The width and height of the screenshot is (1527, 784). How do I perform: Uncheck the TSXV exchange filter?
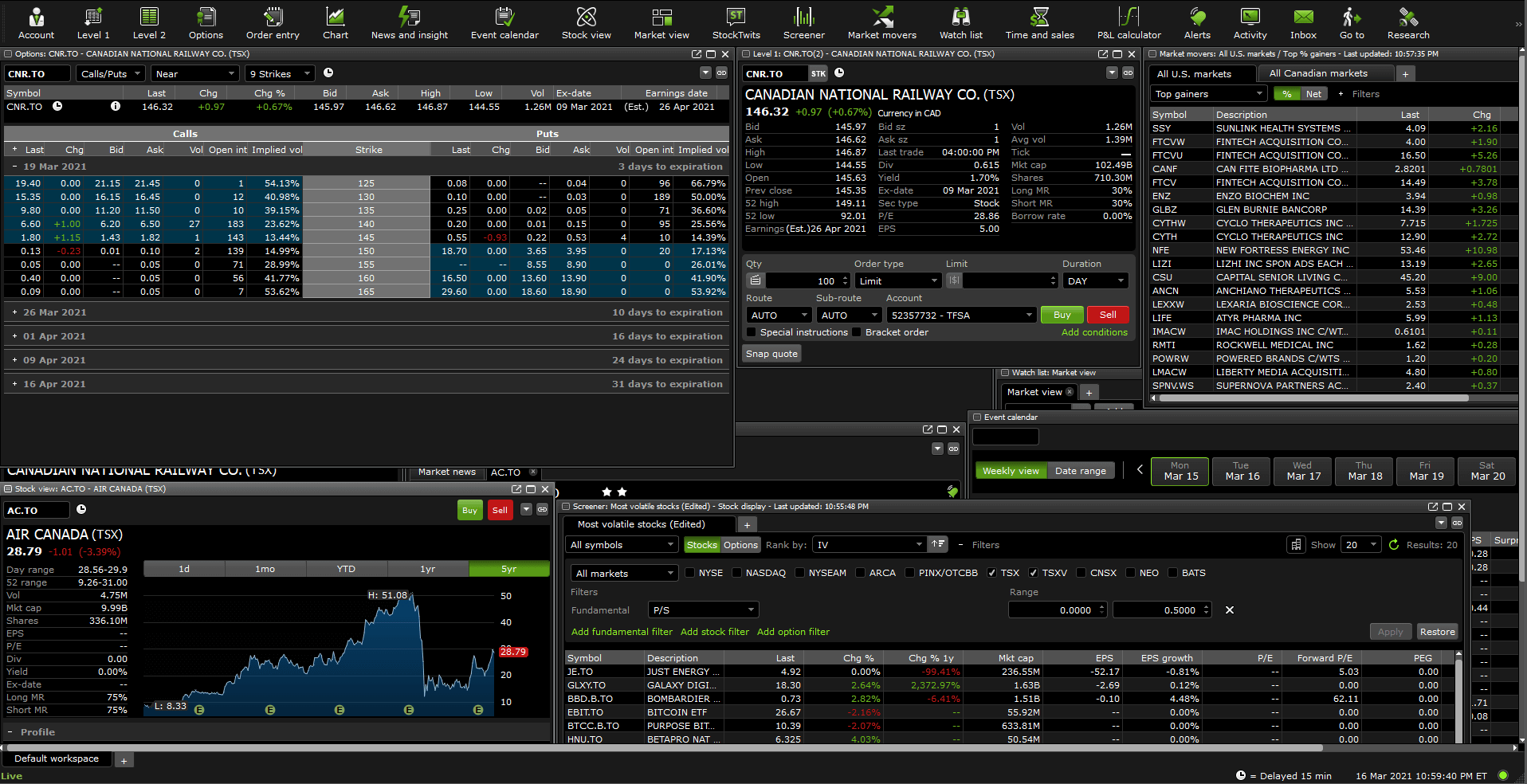coord(1034,572)
